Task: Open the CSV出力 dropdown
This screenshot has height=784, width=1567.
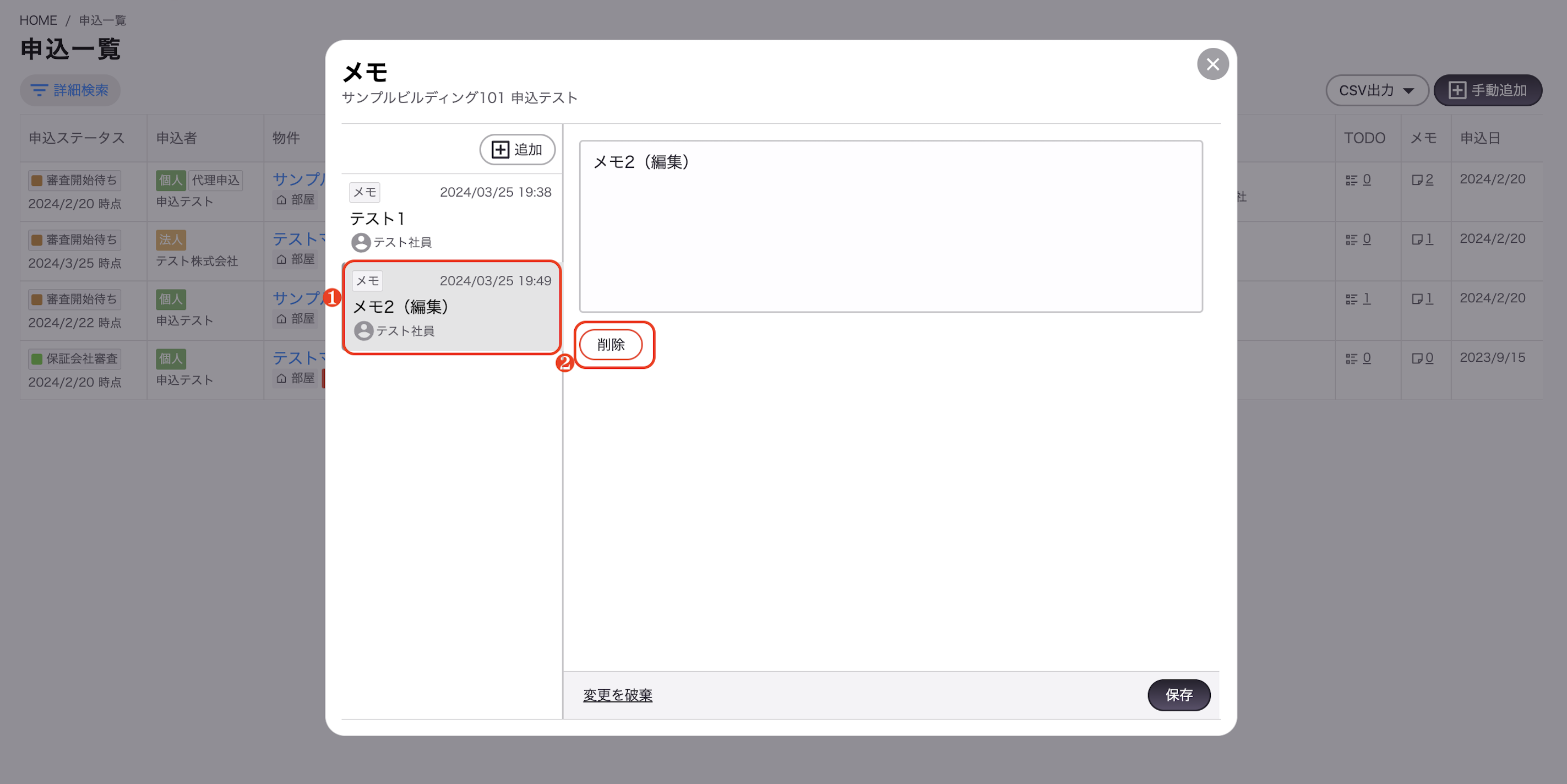Action: (1376, 90)
